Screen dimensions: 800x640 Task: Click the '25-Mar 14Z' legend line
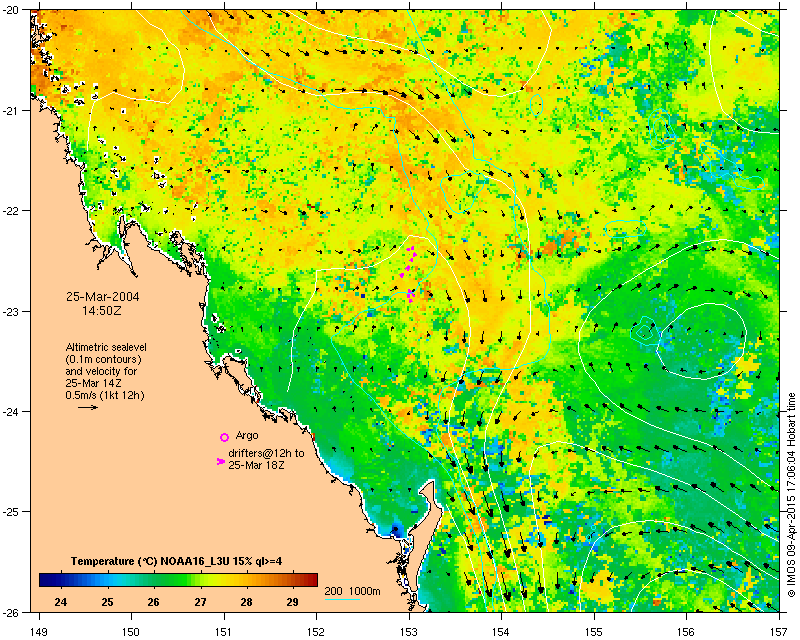(x=93, y=383)
